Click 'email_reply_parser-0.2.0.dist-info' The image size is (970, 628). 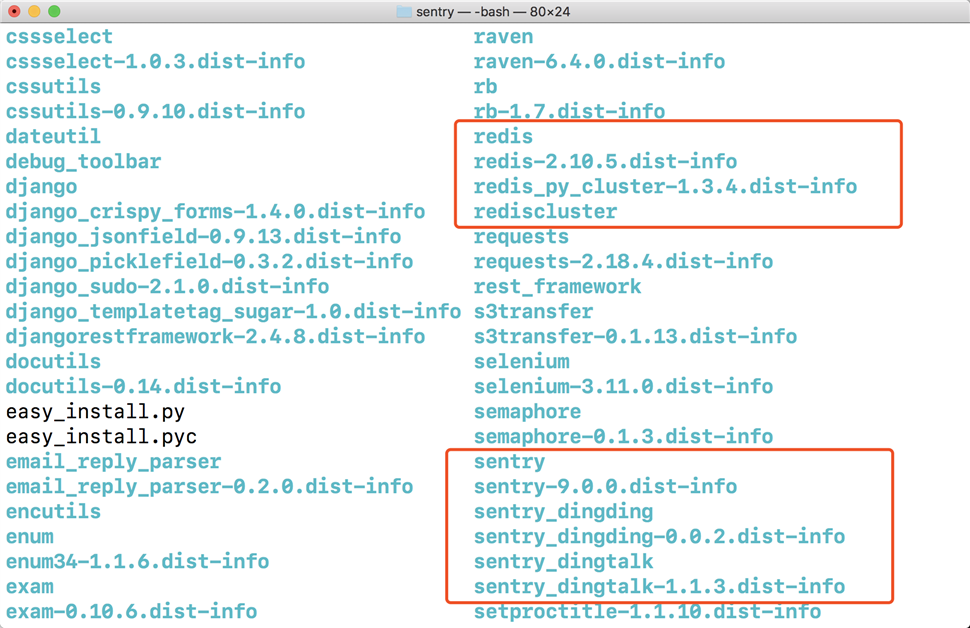[209, 487]
